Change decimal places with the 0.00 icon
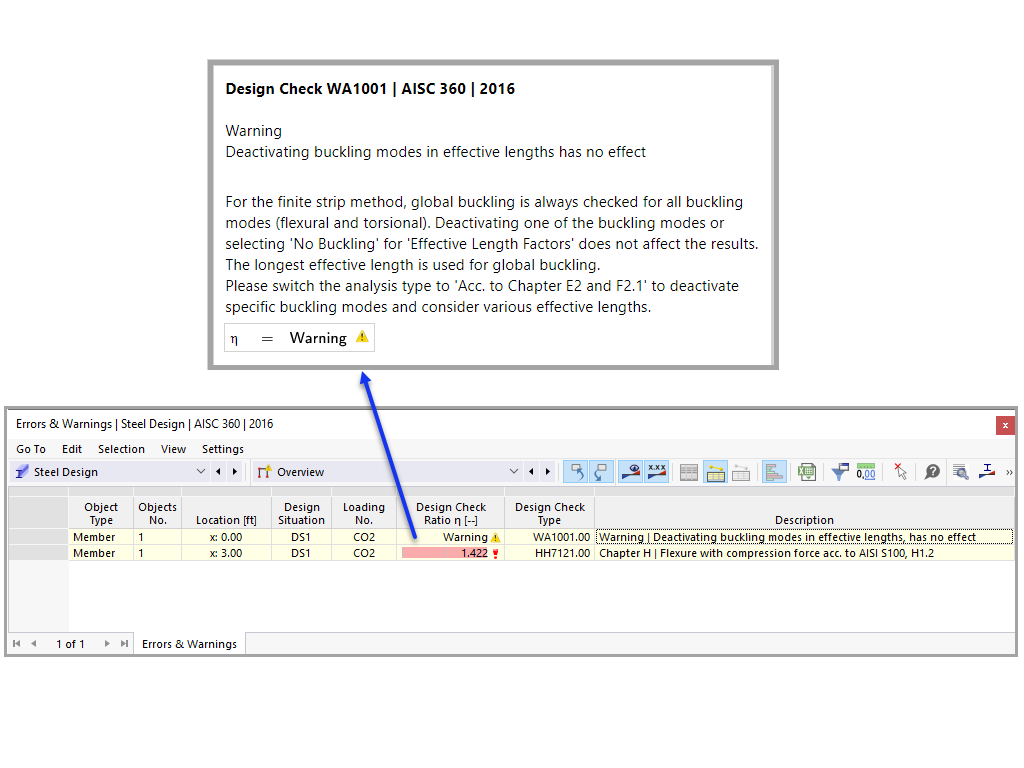The width and height of the screenshot is (1024, 768). pyautogui.click(x=866, y=471)
